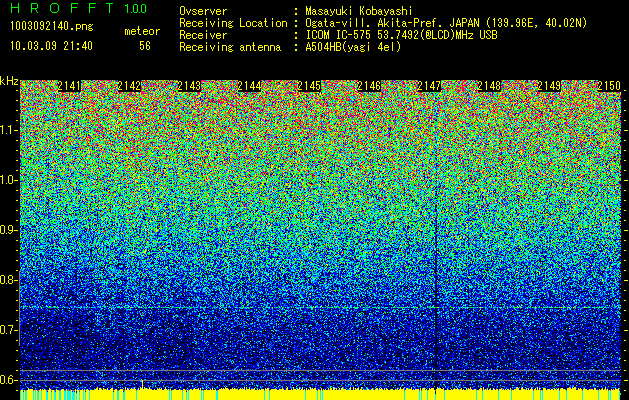629x400 pixels.
Task: Click the 0.6 kHz axis label
Action: tap(9, 380)
